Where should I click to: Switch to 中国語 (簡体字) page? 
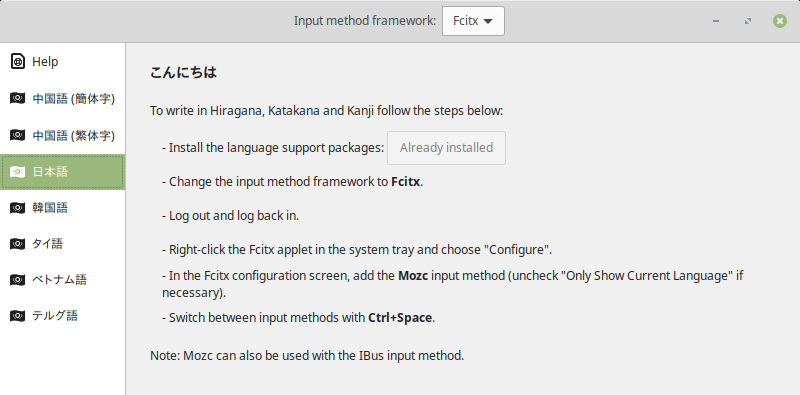(x=62, y=98)
